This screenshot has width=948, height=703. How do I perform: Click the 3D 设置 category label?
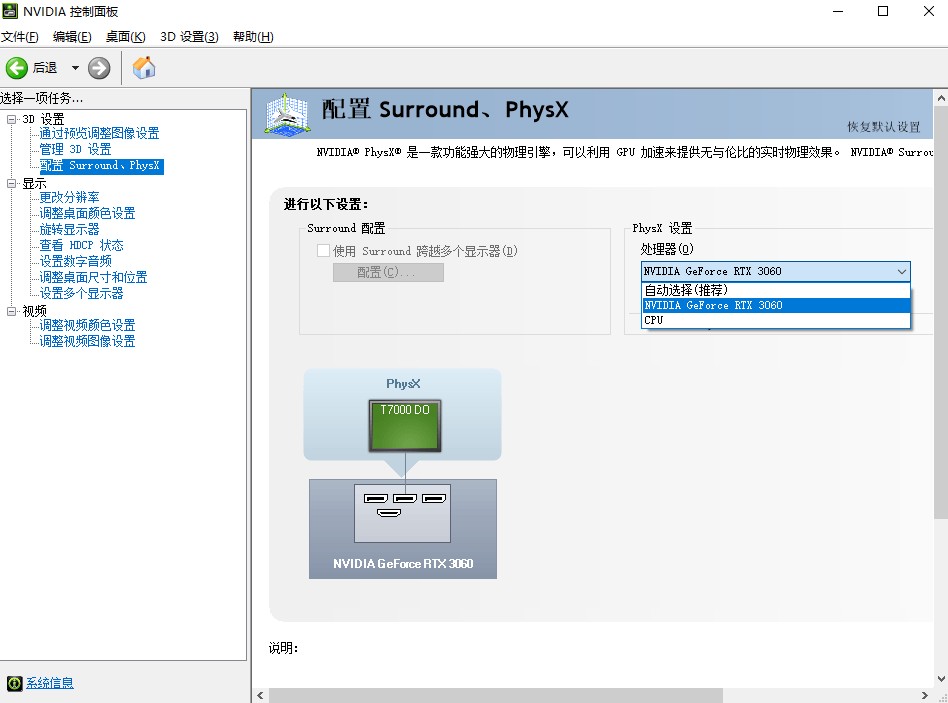[x=43, y=119]
